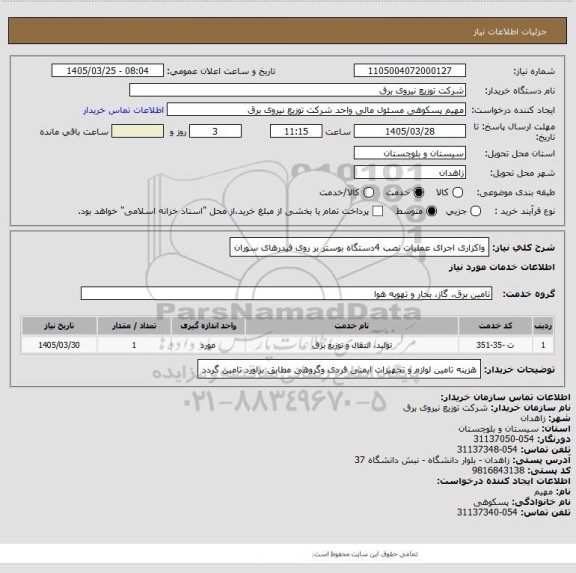
Task: Click the service code cell ت -35-351
Action: (x=495, y=345)
